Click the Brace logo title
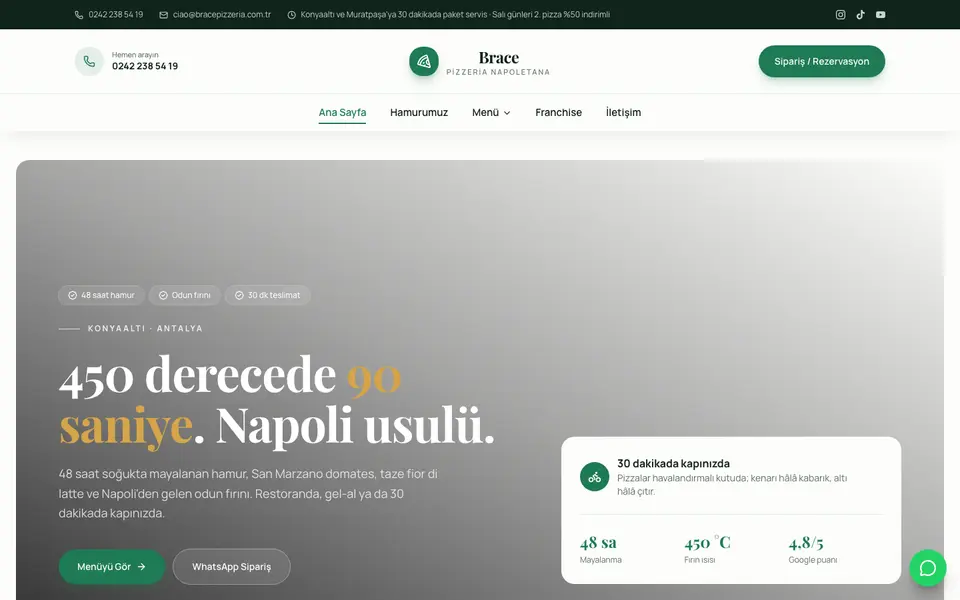This screenshot has height=600, width=960. [498, 58]
